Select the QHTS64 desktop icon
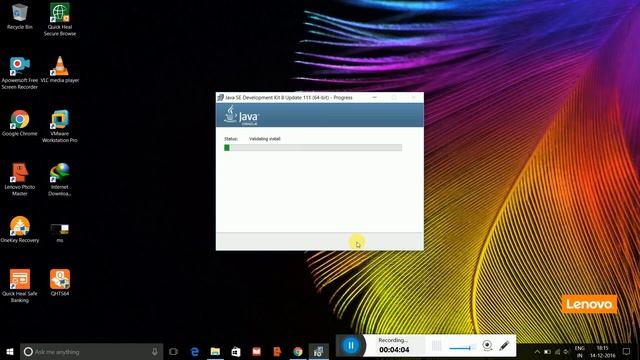Image resolution: width=640 pixels, height=360 pixels. tap(60, 282)
